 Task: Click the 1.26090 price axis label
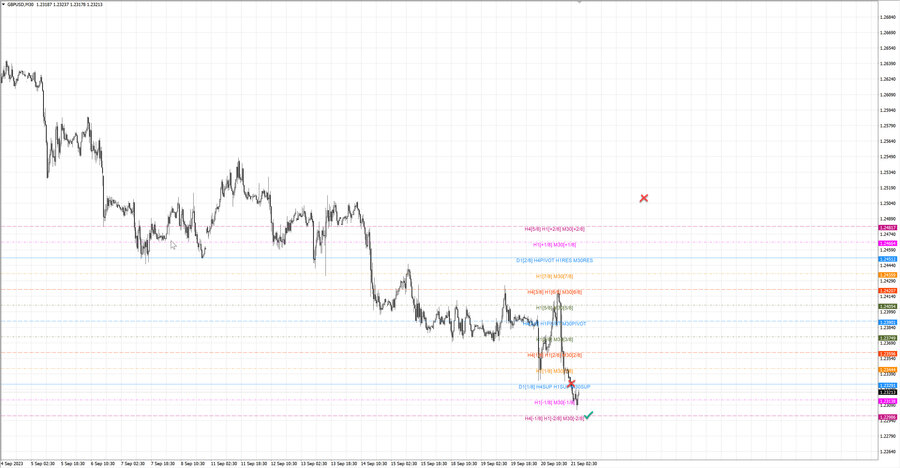[888, 94]
